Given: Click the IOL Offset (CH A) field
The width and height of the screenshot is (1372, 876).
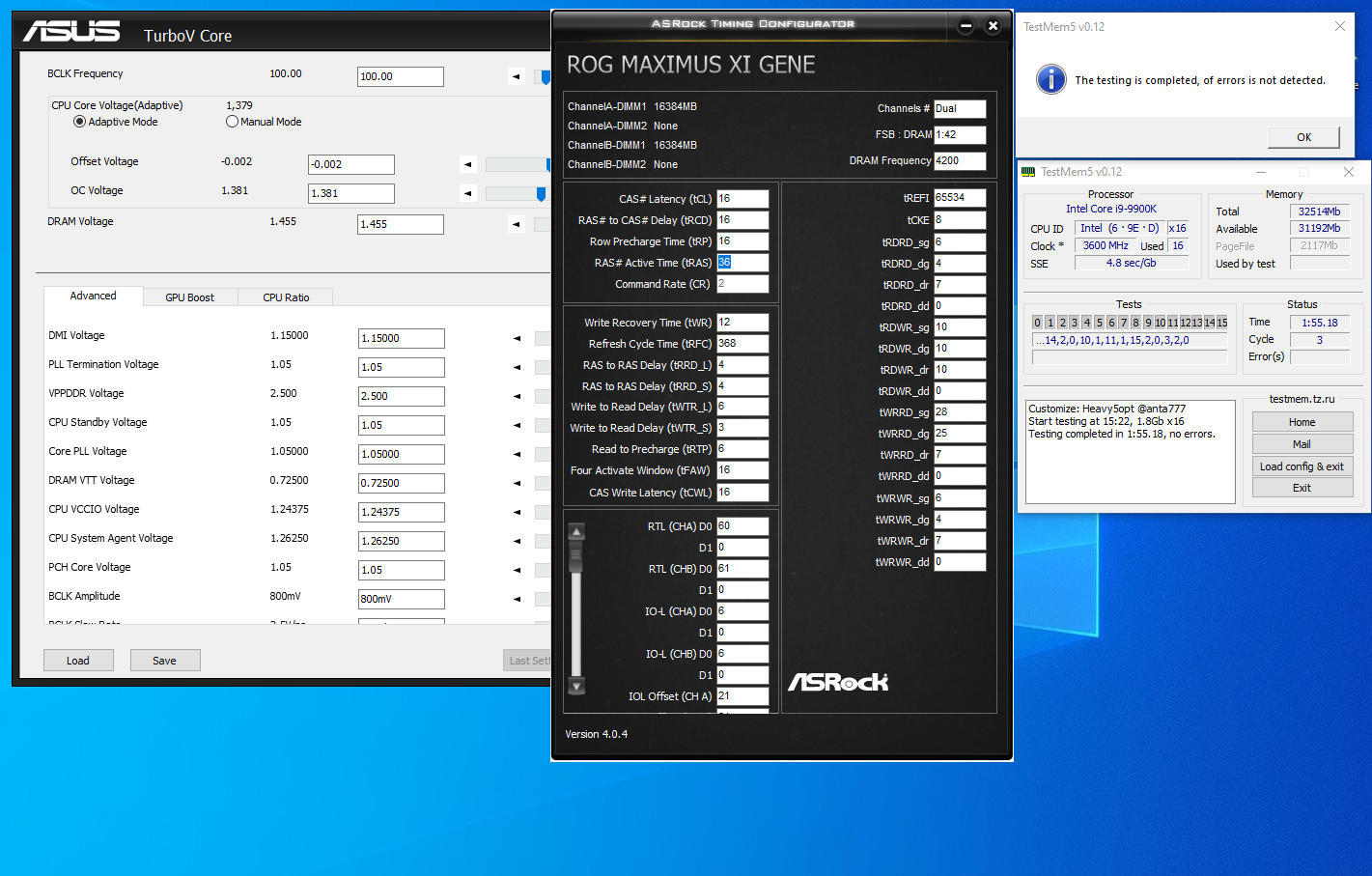Looking at the screenshot, I should tap(742, 696).
